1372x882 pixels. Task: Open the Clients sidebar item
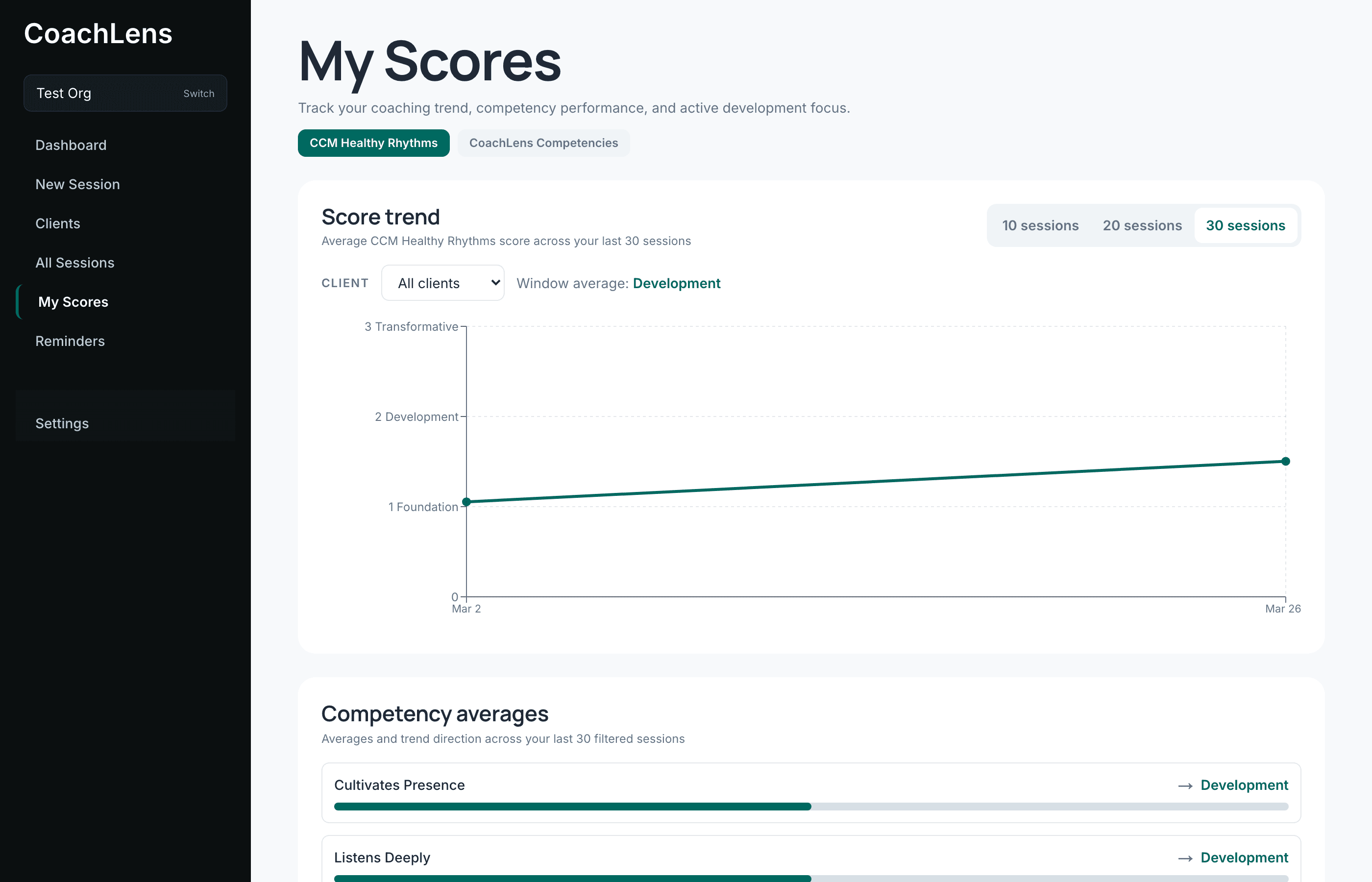point(58,223)
